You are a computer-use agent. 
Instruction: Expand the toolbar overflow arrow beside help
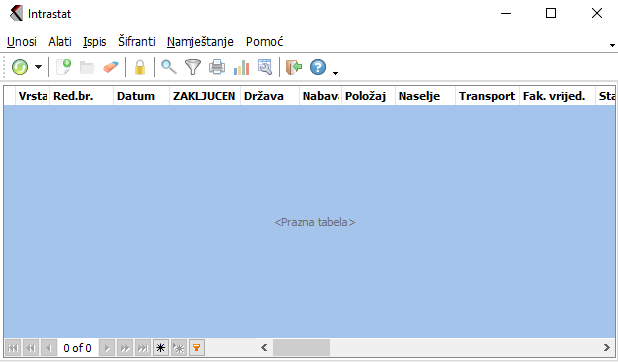click(335, 73)
